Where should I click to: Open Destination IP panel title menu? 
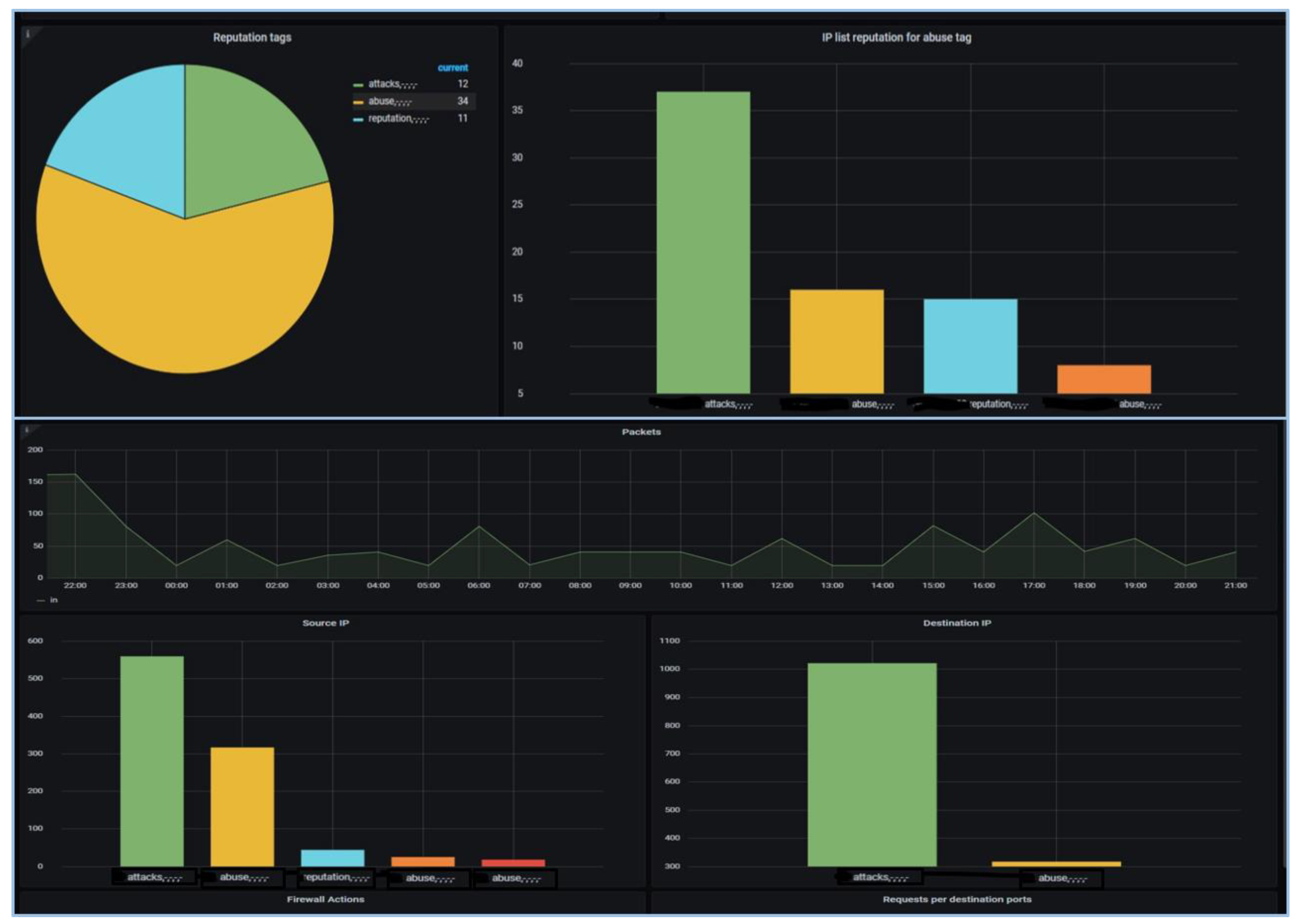(957, 623)
